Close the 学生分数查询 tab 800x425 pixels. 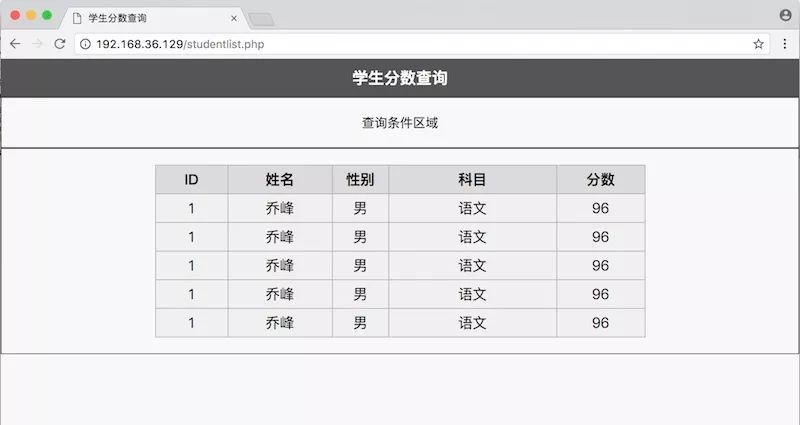[234, 18]
